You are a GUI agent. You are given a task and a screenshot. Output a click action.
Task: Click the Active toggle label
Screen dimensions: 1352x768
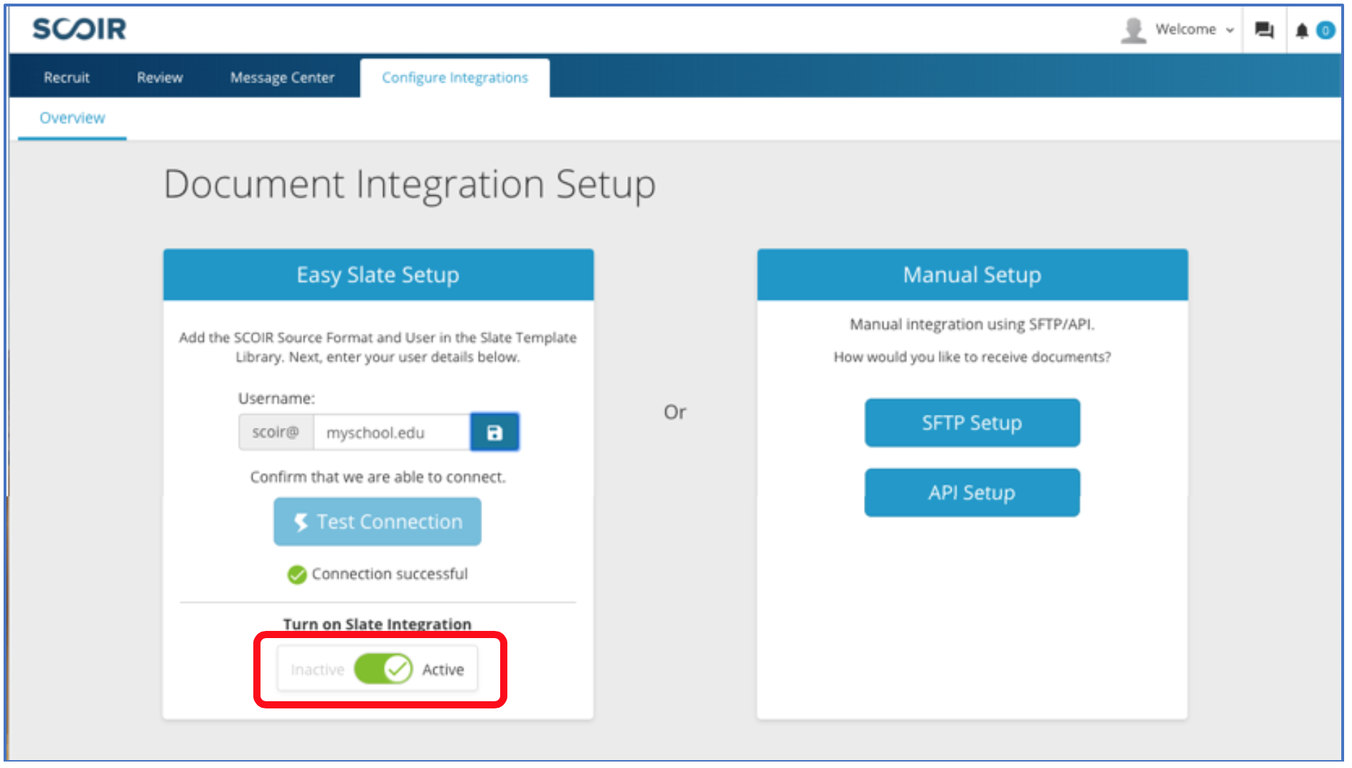point(443,670)
